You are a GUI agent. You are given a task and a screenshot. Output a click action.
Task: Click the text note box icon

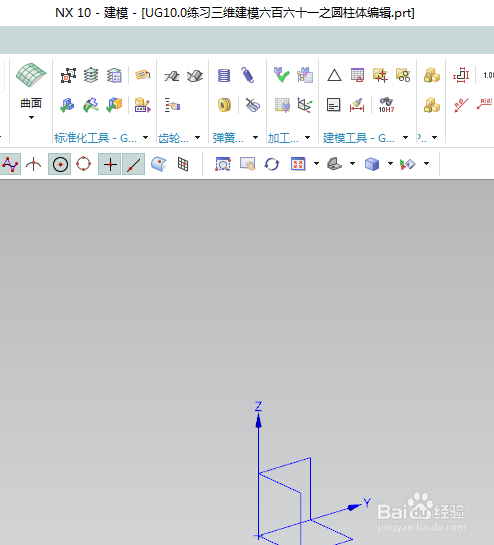click(x=334, y=105)
